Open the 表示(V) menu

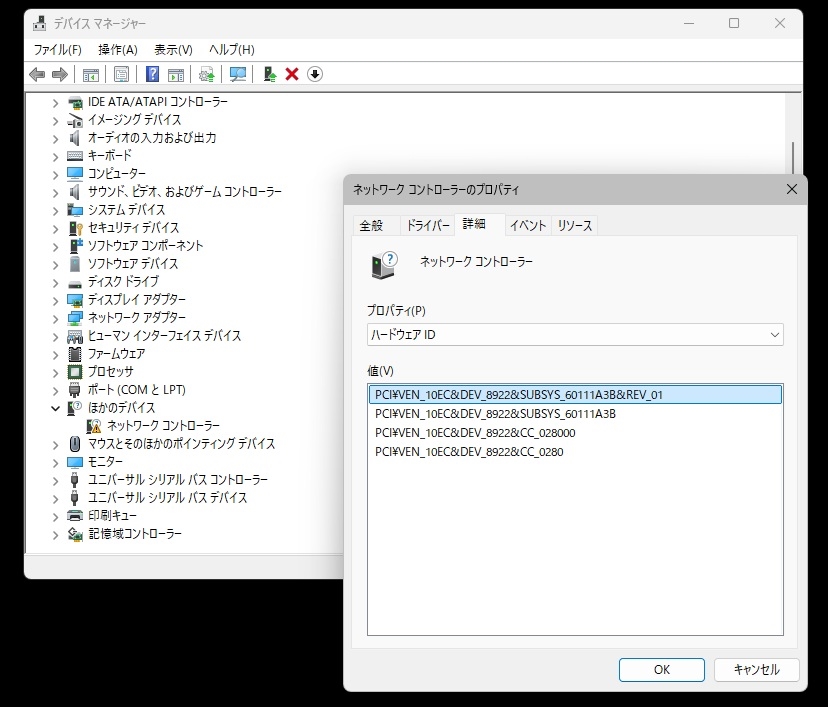[x=173, y=50]
